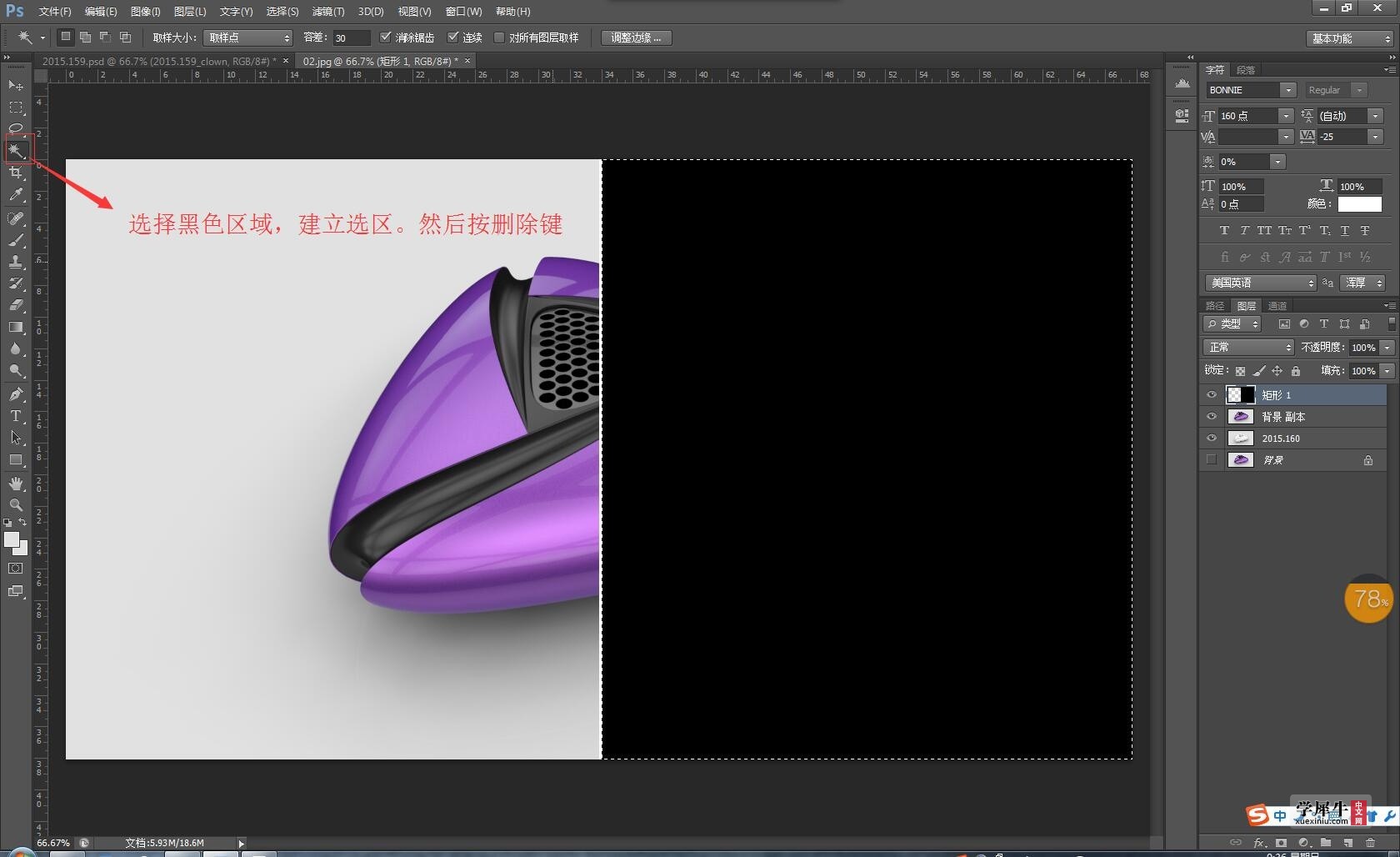
Task: Select the Spot Healing Brush tool
Action: click(16, 218)
